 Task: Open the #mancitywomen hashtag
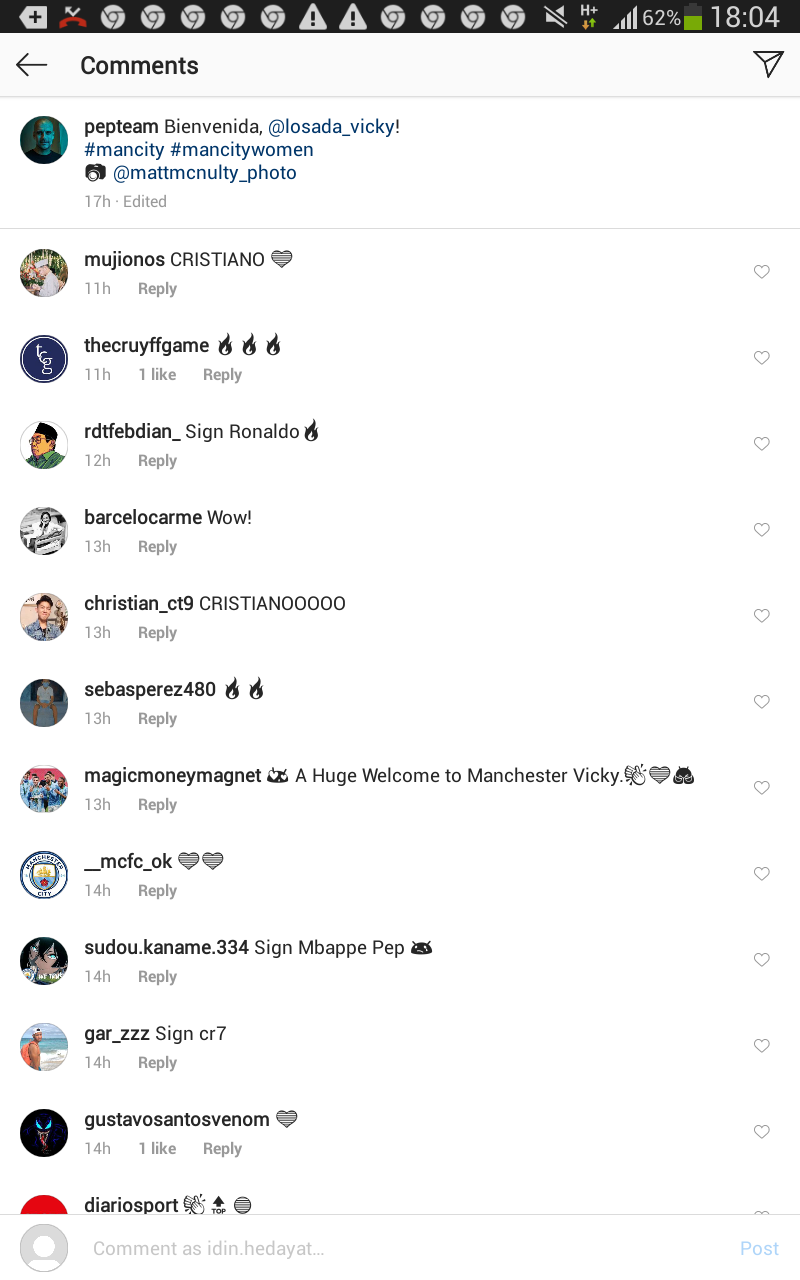tap(242, 150)
